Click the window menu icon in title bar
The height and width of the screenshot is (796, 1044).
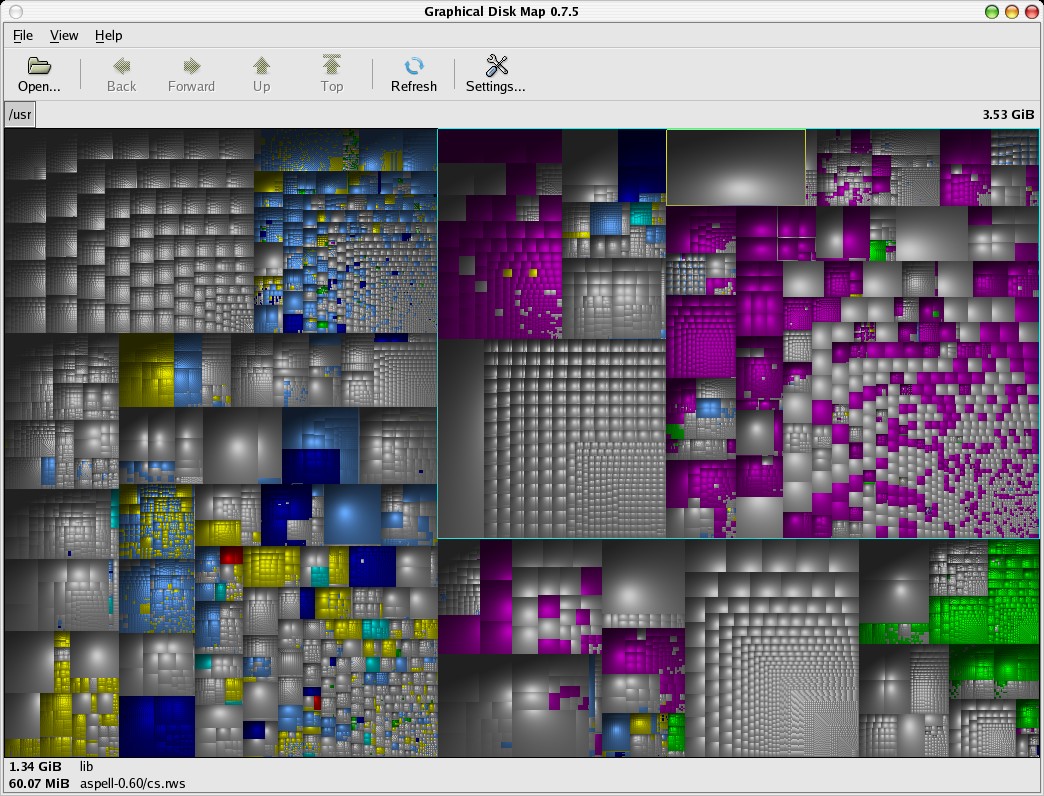13,11
